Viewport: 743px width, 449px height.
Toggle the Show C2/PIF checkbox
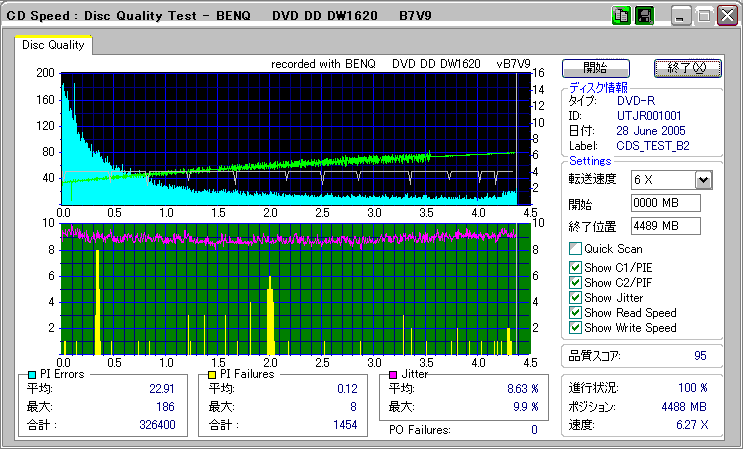pyautogui.click(x=575, y=283)
